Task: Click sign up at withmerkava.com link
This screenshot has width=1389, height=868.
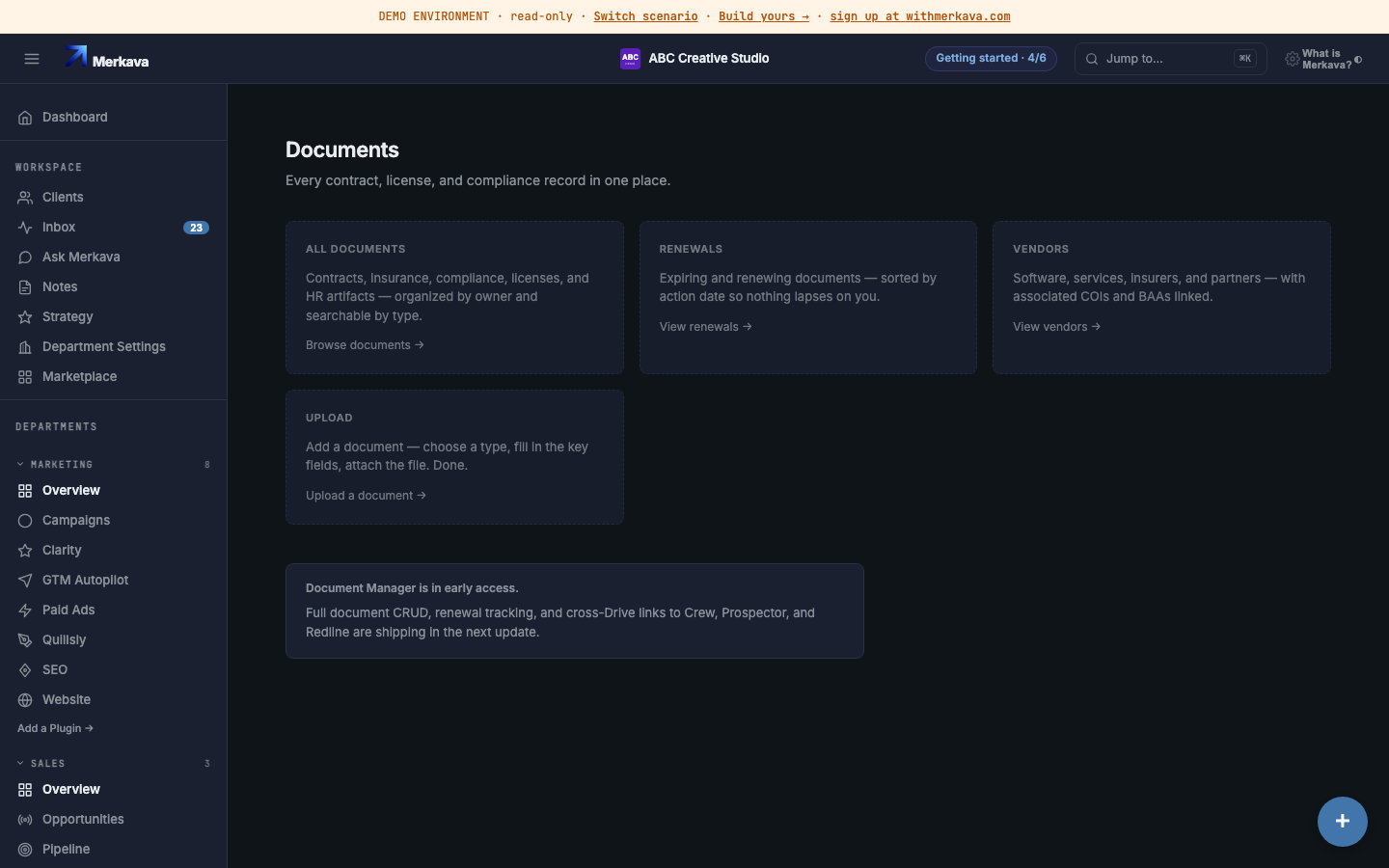Action: pos(920,16)
